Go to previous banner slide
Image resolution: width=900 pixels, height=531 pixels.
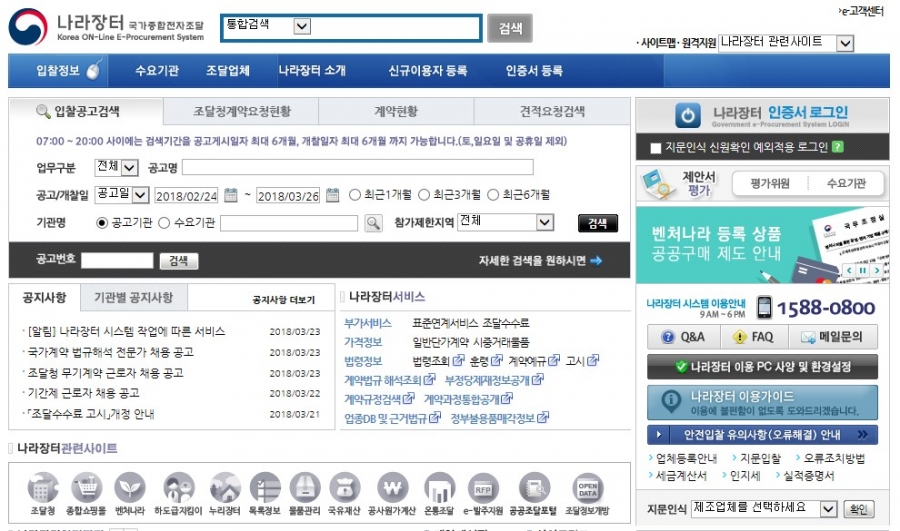point(849,270)
